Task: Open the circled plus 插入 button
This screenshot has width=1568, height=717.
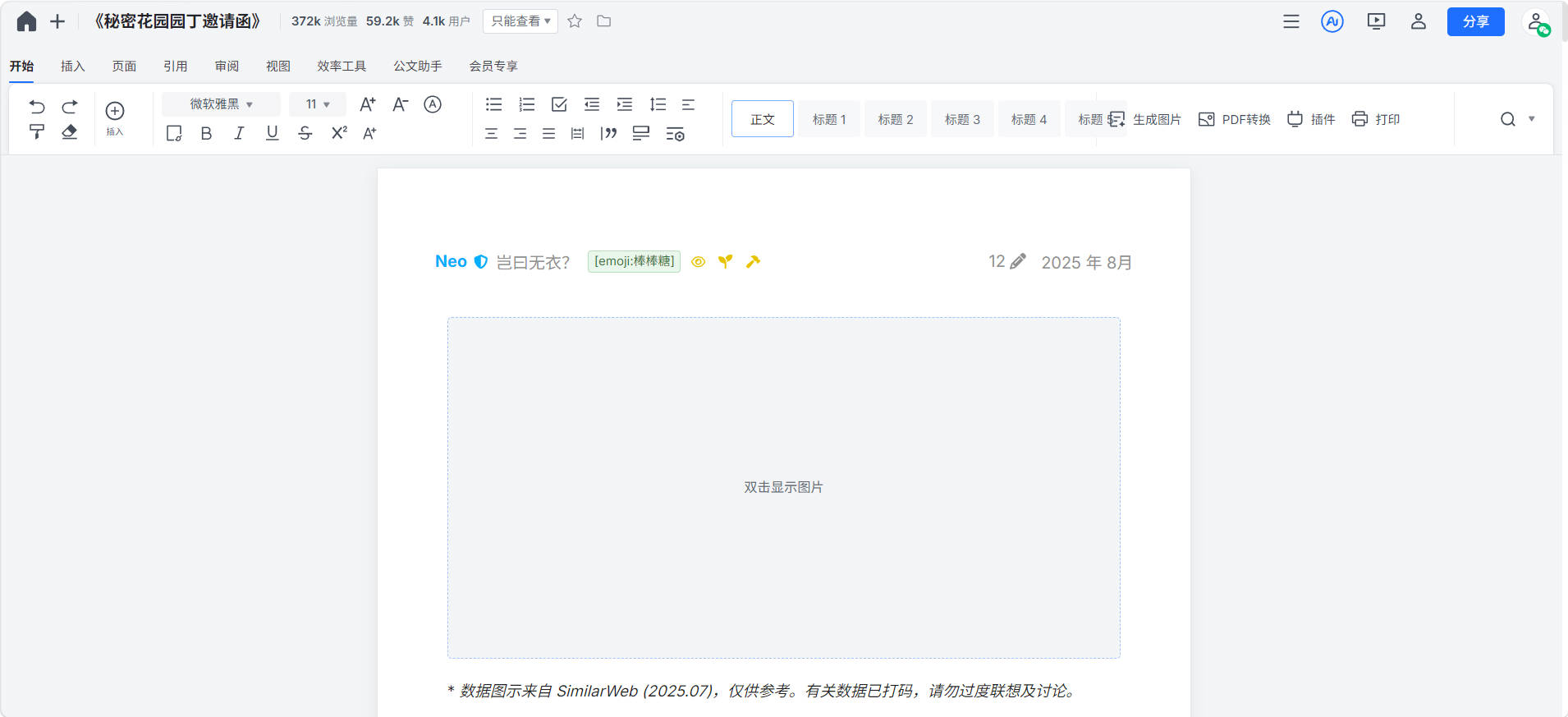Action: click(115, 119)
